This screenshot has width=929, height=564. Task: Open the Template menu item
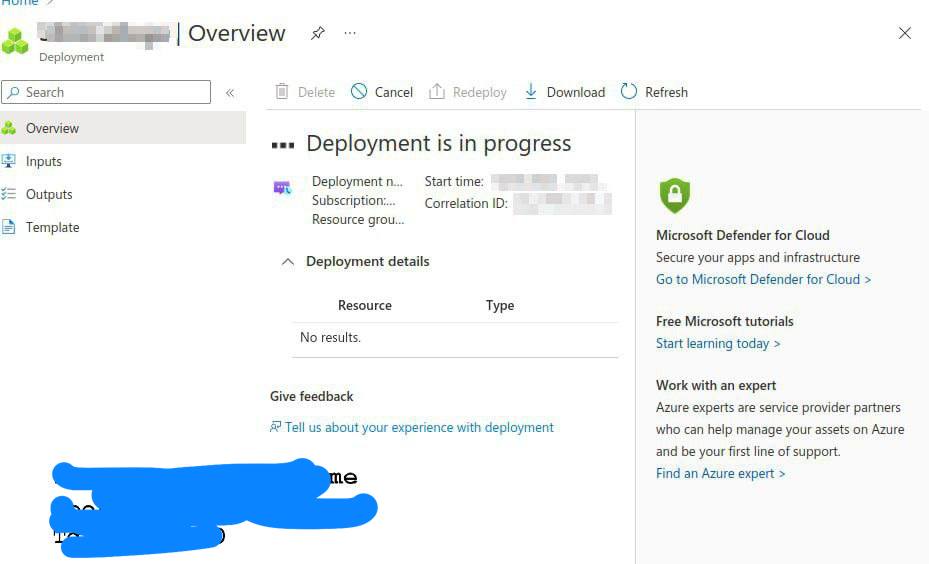(52, 227)
